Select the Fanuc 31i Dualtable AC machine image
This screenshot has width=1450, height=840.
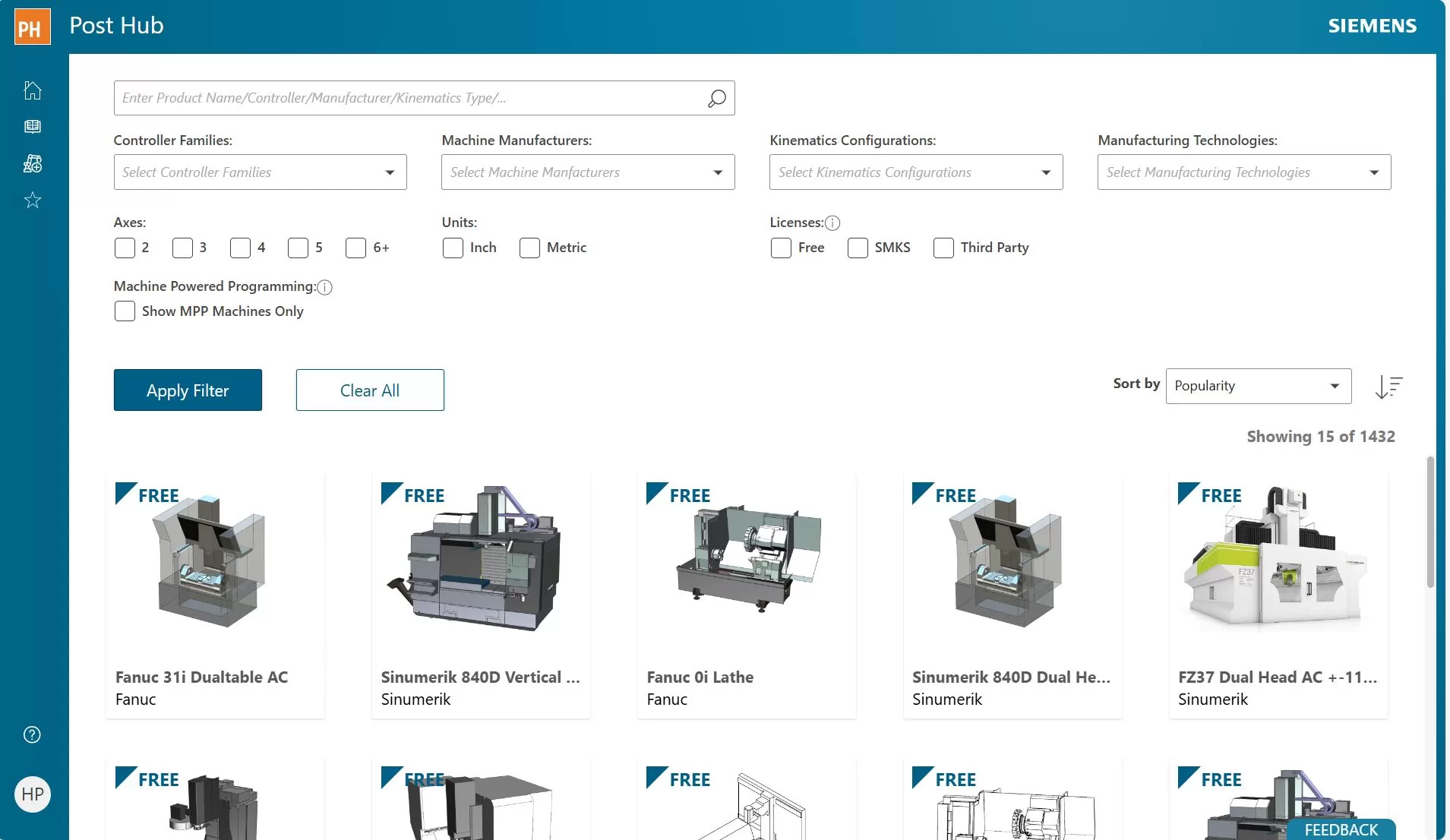(x=210, y=563)
